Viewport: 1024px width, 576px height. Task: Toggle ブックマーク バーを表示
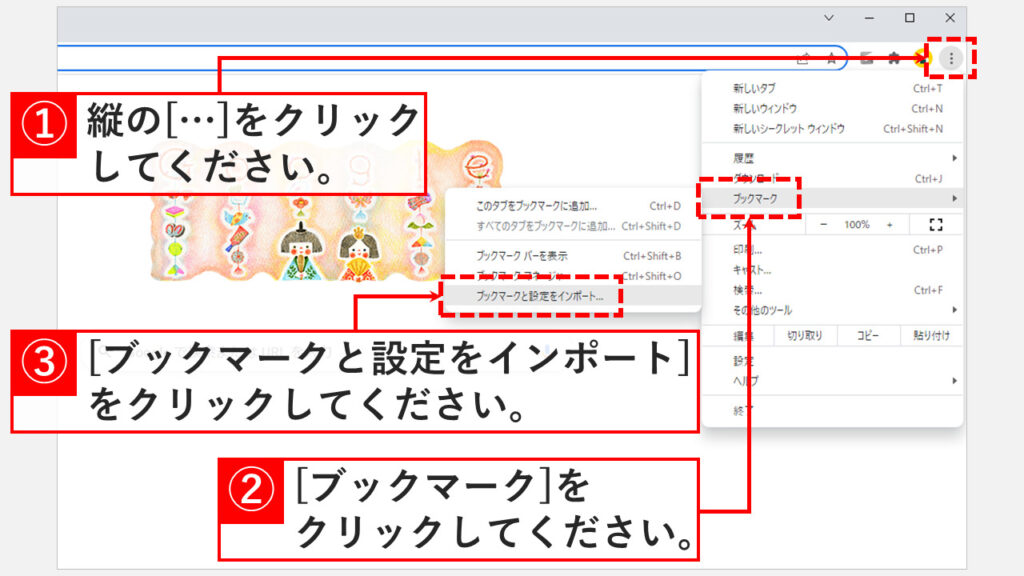coord(573,255)
